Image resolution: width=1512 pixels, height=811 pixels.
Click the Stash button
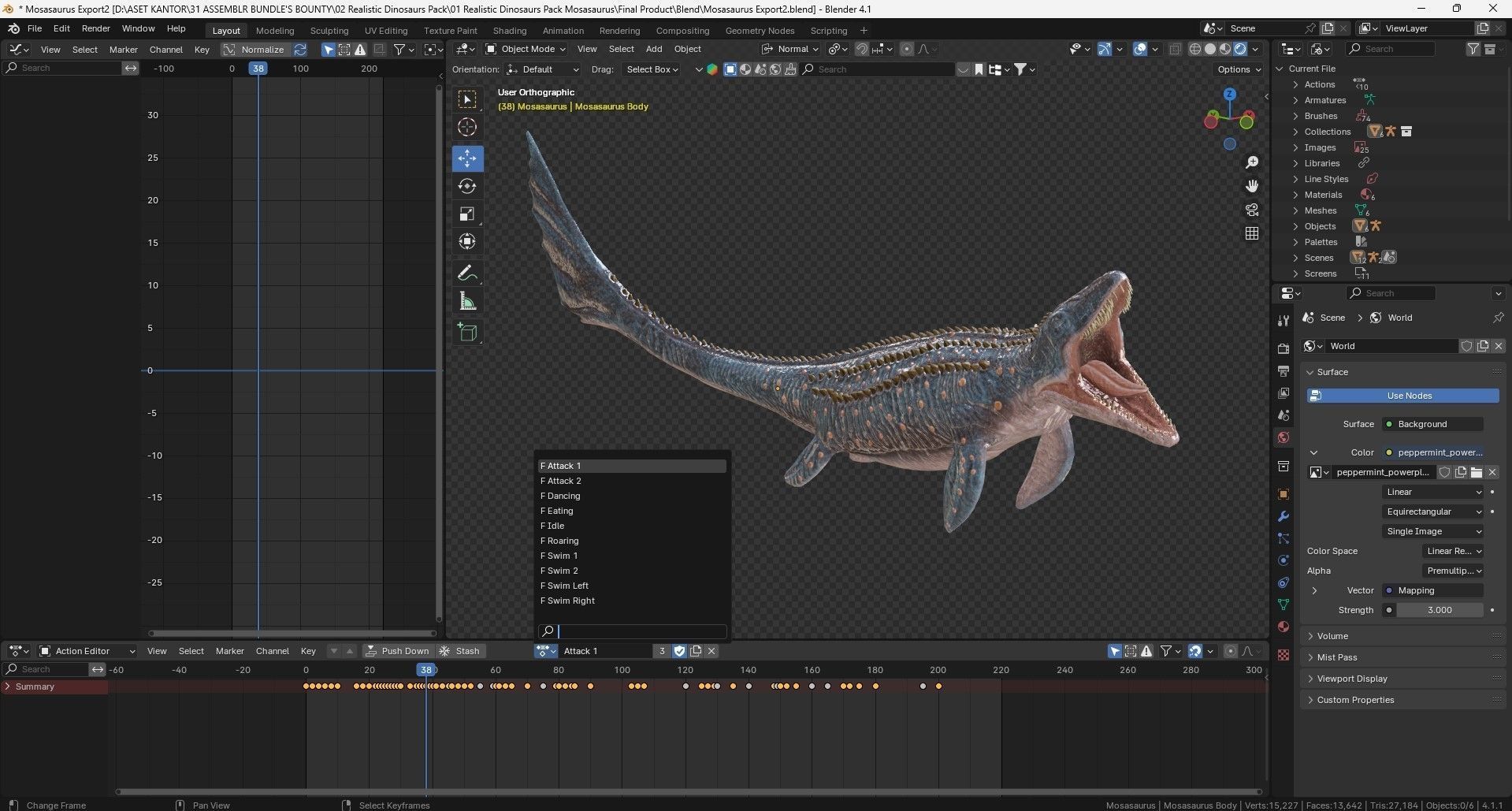(460, 651)
